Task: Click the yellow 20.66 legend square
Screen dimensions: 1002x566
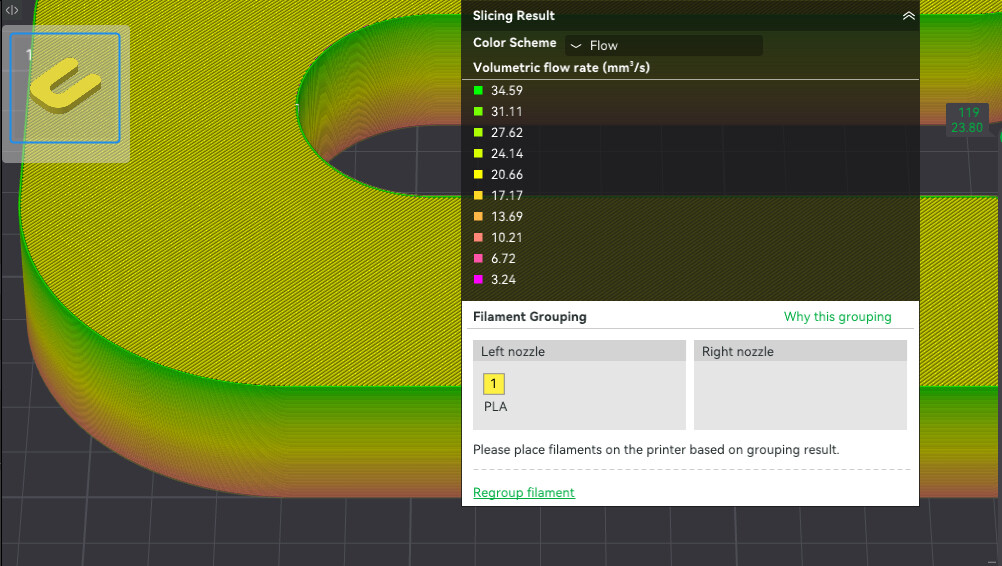Action: 478,174
